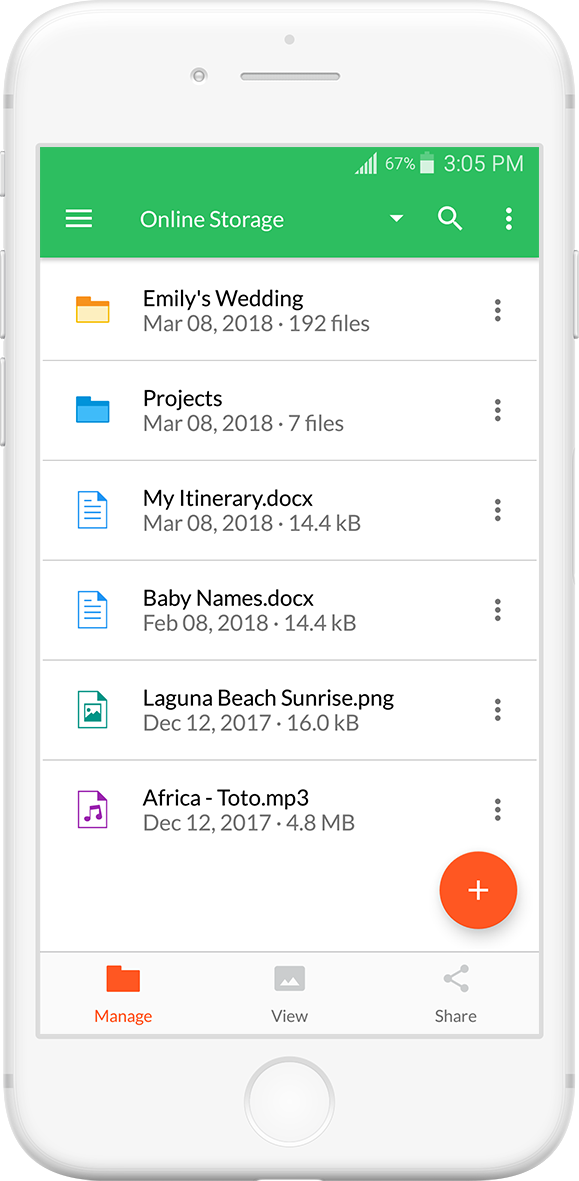
Task: Open the Baby Names.docx document
Action: (x=289, y=610)
